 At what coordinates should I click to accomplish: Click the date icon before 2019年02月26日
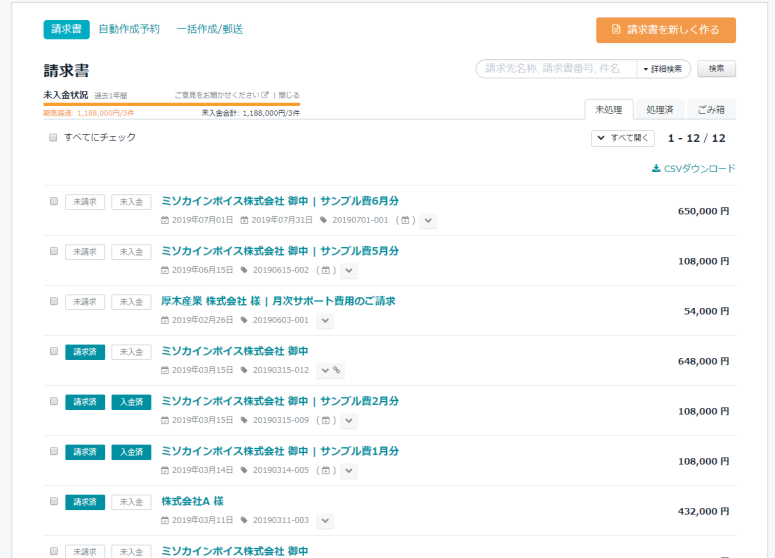pos(165,320)
